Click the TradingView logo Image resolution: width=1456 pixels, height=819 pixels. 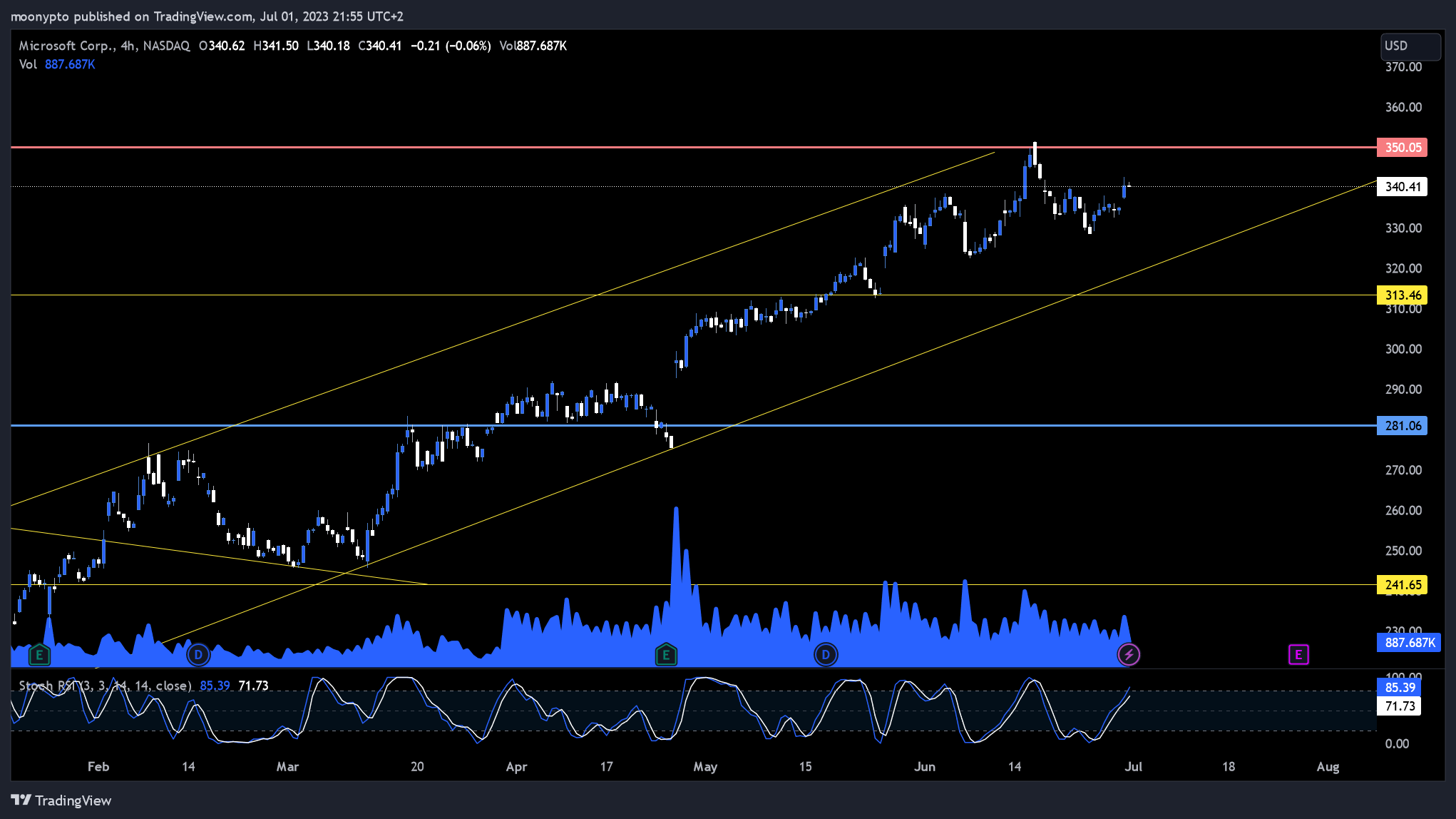click(x=61, y=800)
